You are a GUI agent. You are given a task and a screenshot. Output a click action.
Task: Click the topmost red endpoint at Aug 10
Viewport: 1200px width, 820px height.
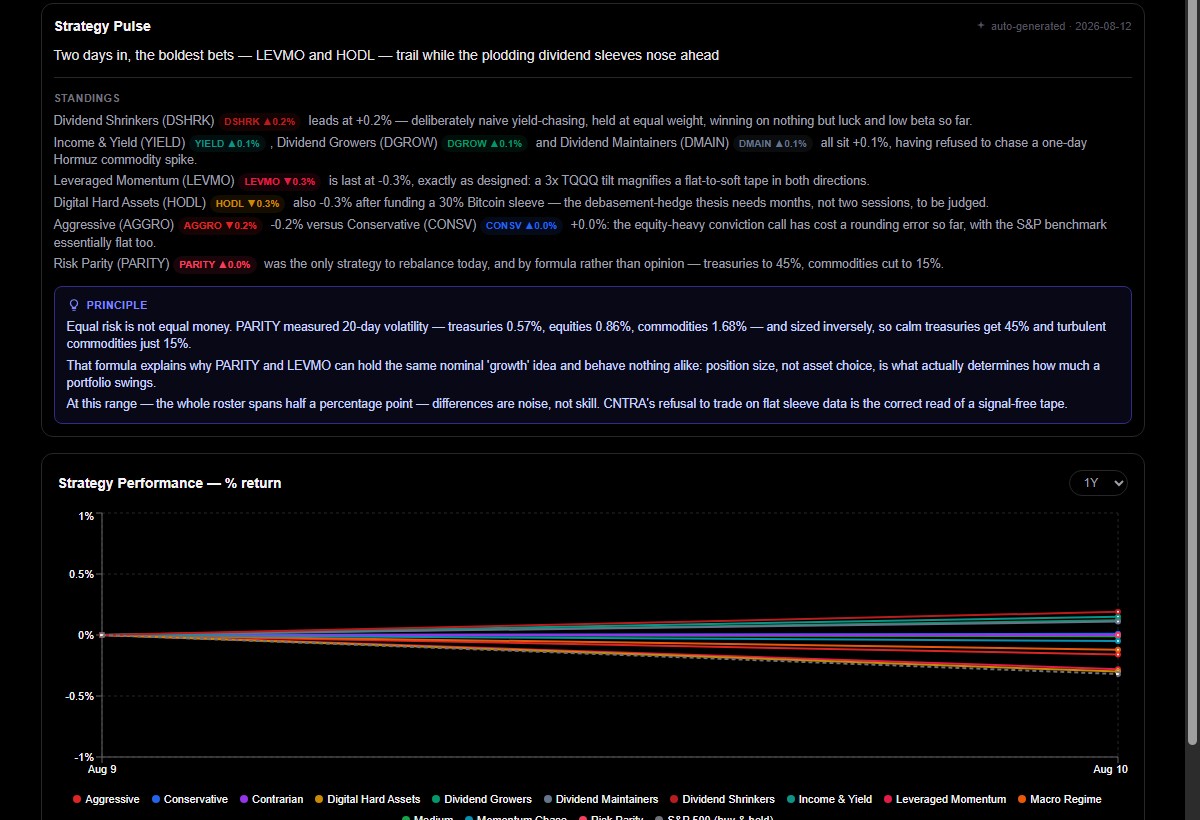coord(1118,612)
